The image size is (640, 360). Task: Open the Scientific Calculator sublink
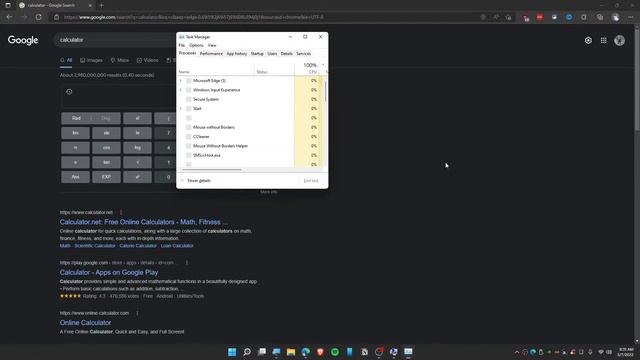95,246
